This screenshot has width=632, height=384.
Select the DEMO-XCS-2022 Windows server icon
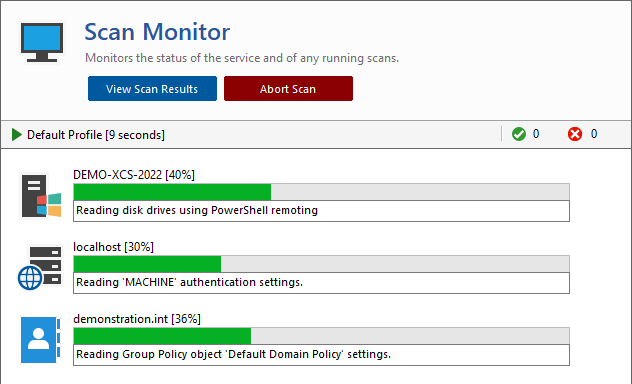pyautogui.click(x=41, y=196)
